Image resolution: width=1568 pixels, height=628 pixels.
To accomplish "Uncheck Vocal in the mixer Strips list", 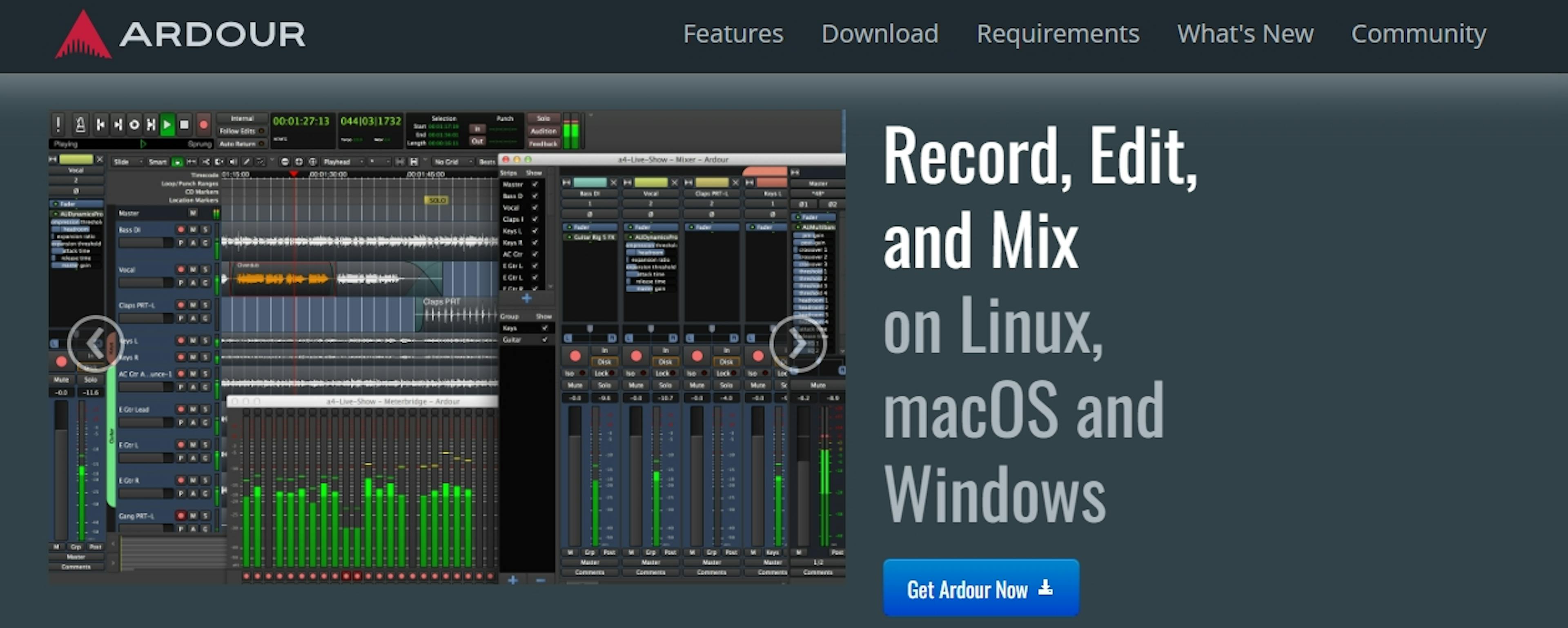I will pyautogui.click(x=535, y=208).
